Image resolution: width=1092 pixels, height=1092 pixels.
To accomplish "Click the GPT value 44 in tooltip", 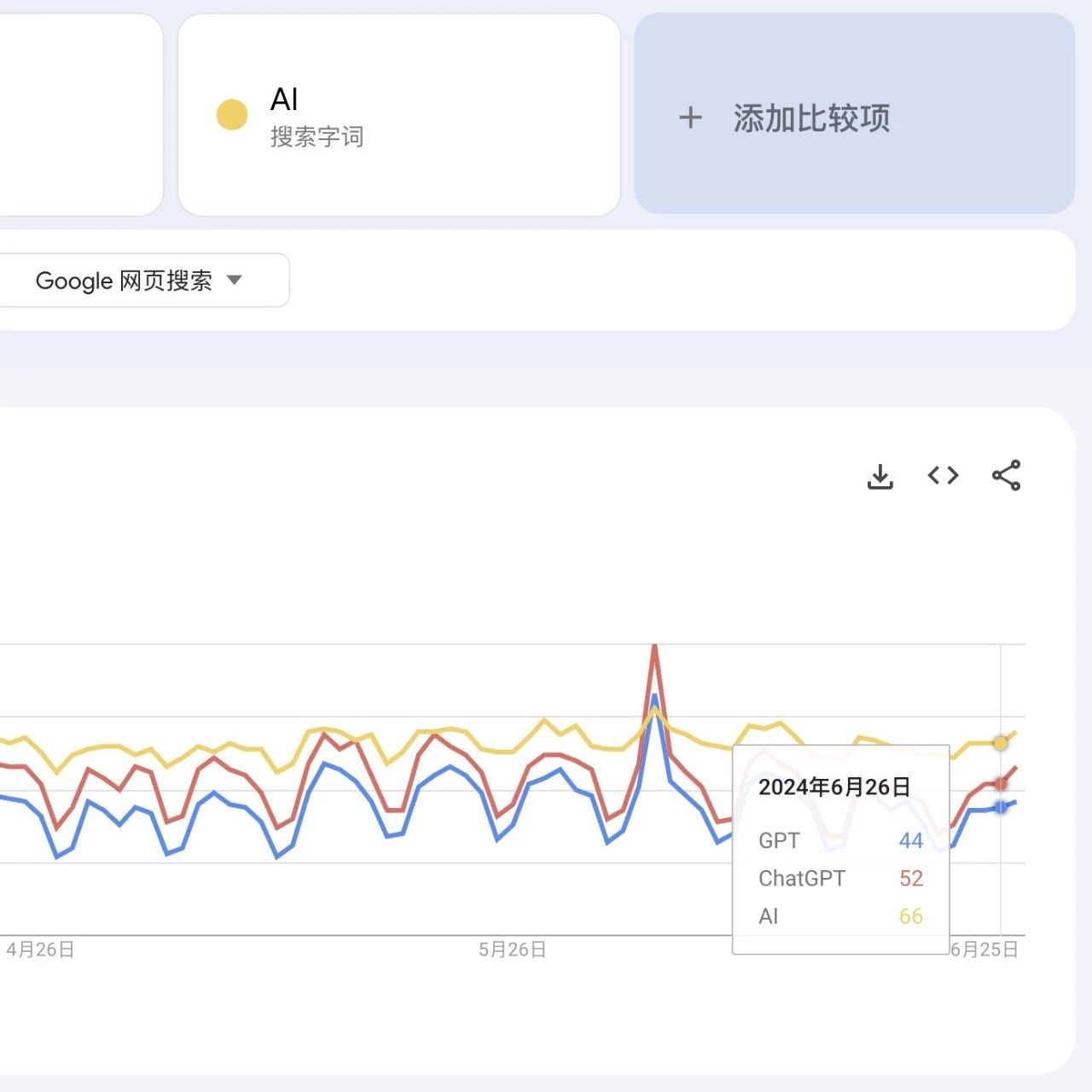I will coord(910,840).
